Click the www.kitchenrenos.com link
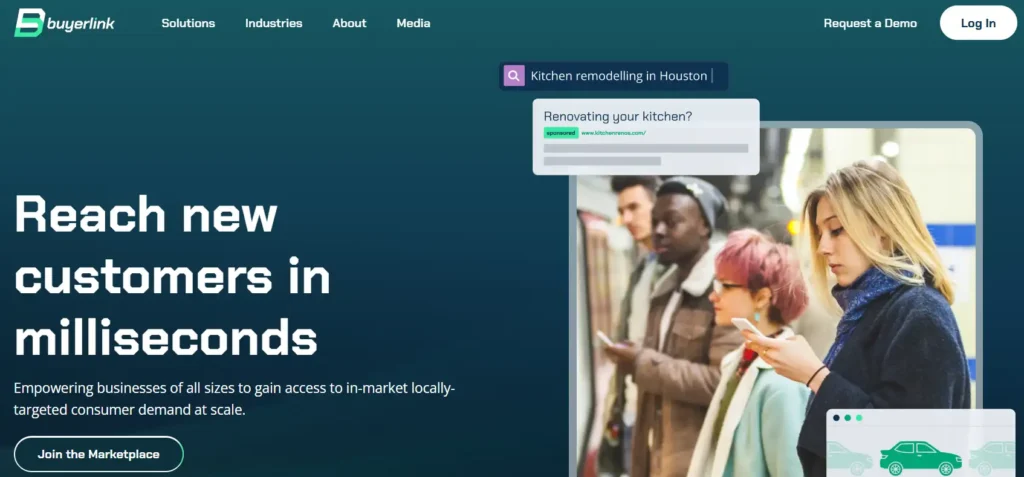 (x=613, y=133)
